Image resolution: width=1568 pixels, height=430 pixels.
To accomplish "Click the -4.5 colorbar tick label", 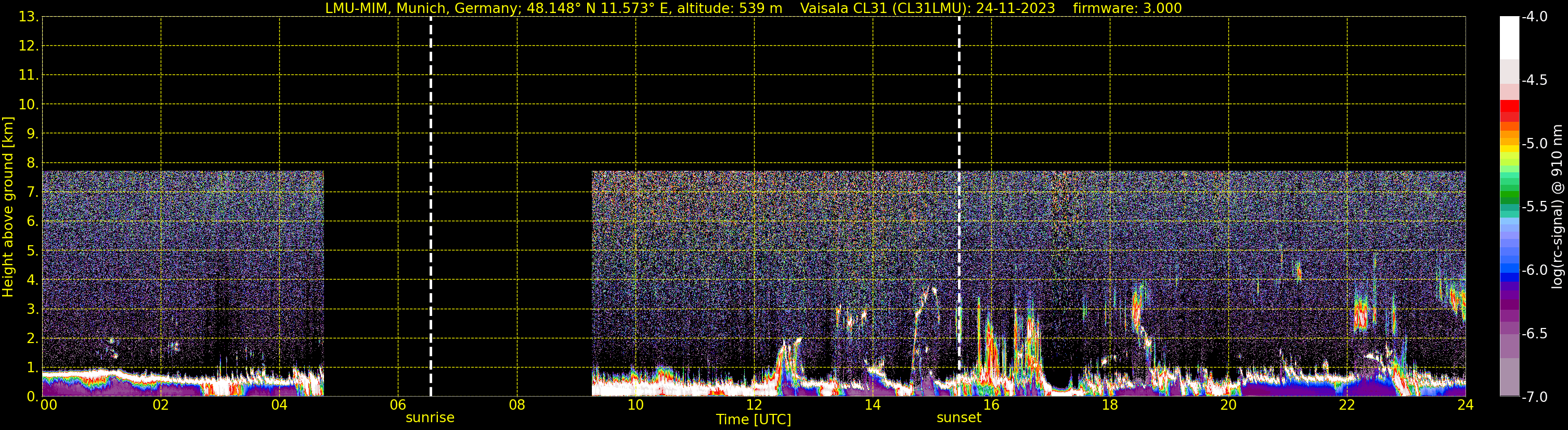I will click(1535, 80).
